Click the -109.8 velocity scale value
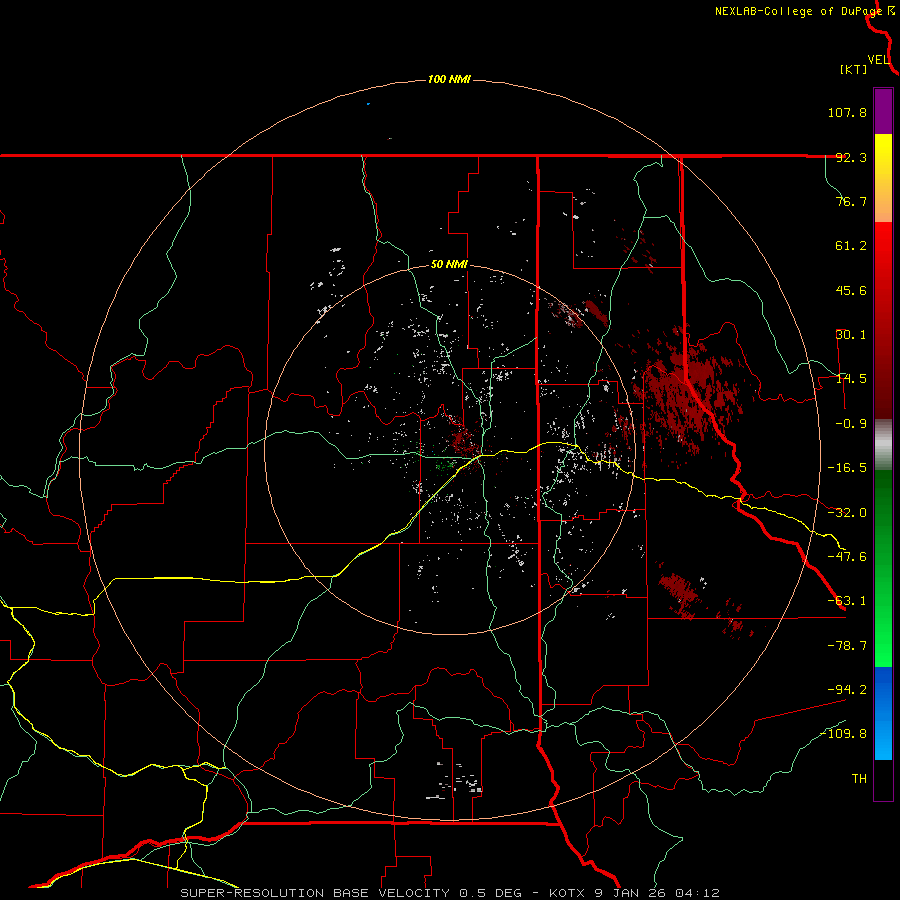This screenshot has height=900, width=900. coord(844,734)
